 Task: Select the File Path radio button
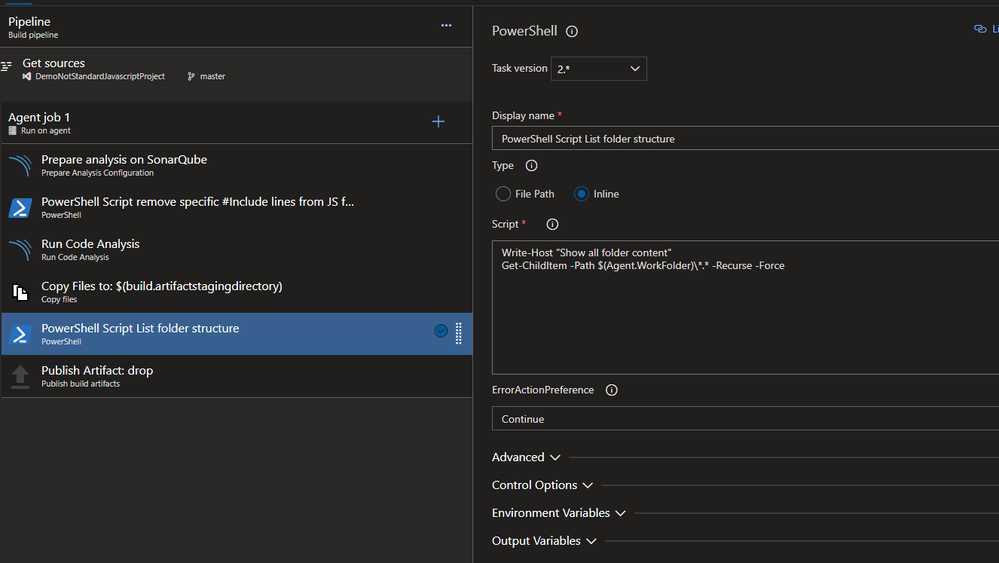click(x=503, y=194)
